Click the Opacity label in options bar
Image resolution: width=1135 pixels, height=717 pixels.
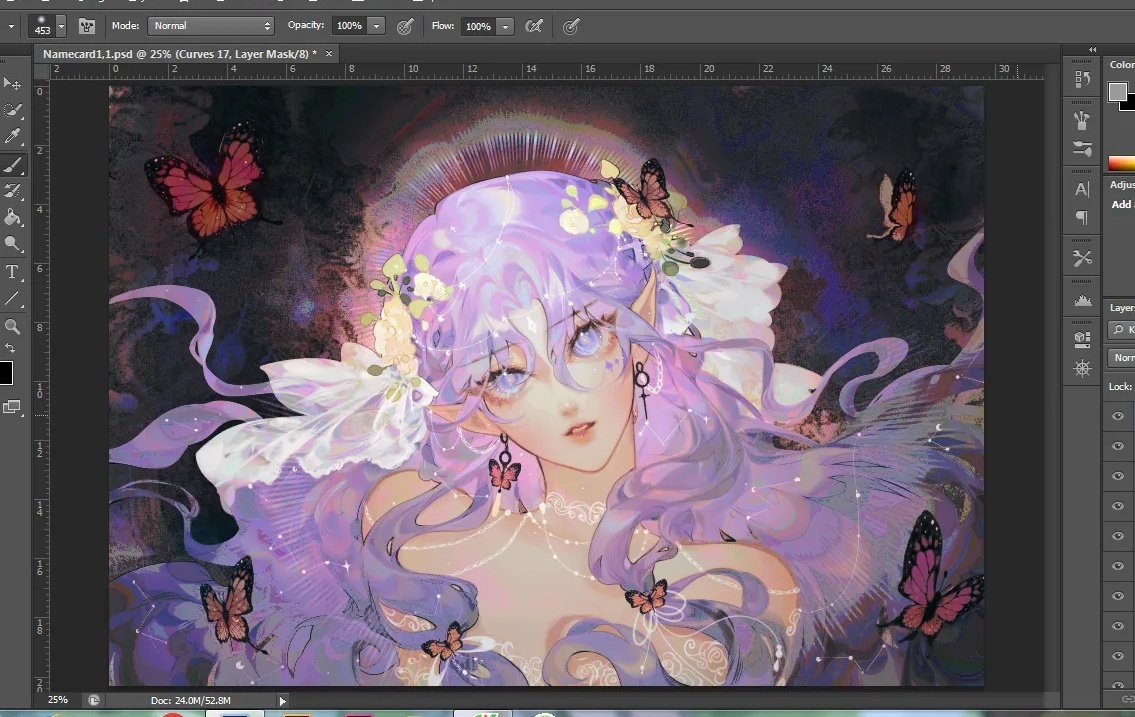(305, 25)
